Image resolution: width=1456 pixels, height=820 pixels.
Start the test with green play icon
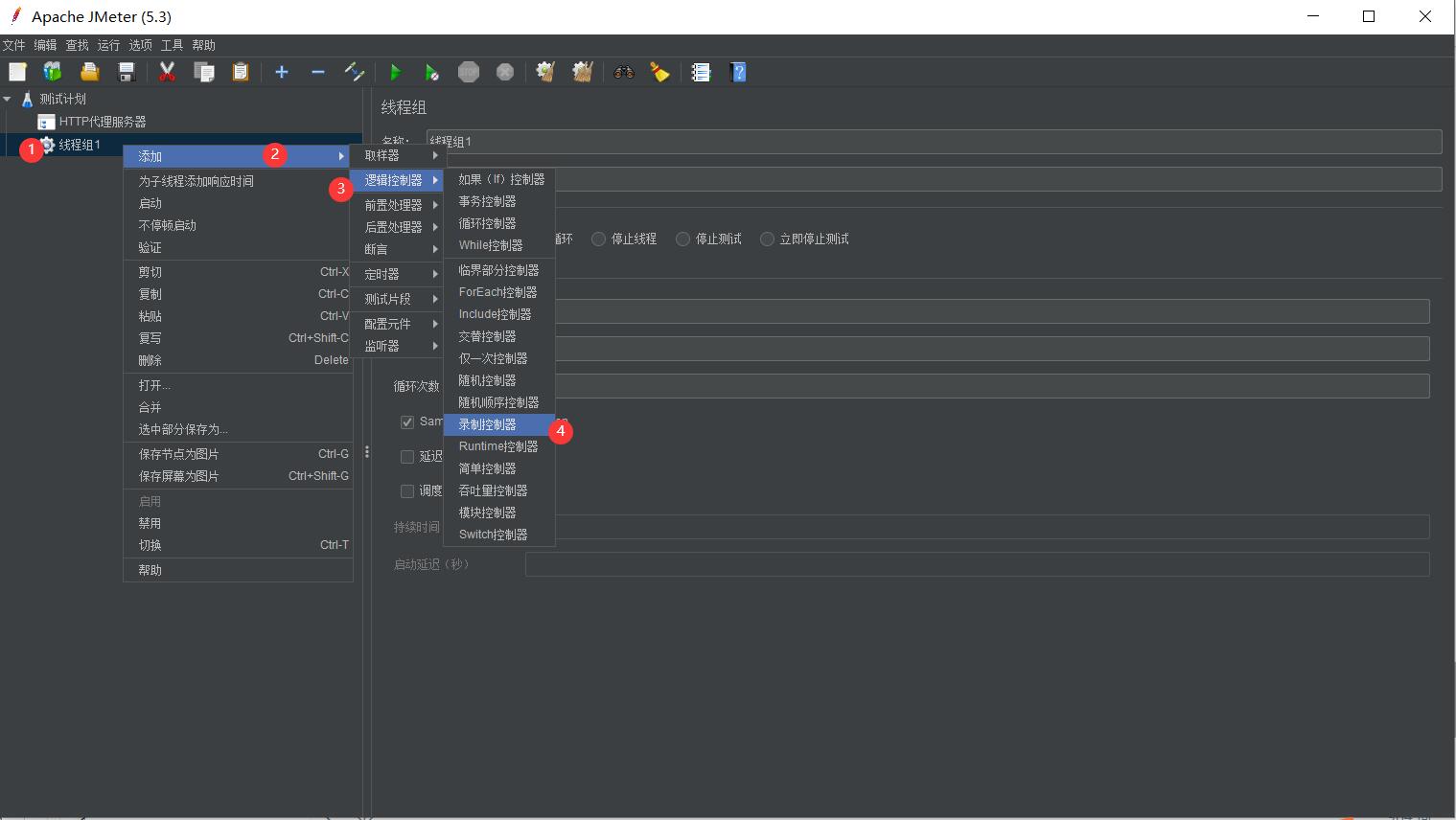click(395, 72)
